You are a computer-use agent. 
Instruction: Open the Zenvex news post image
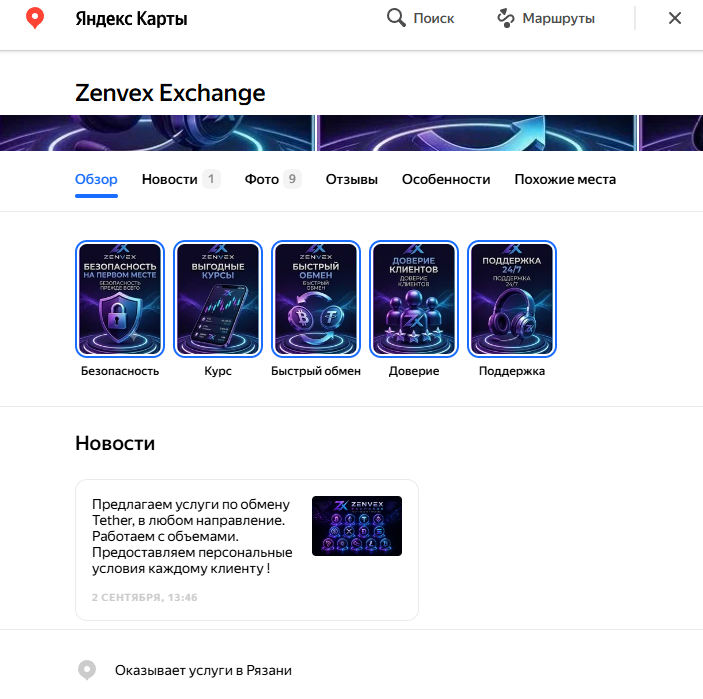357,526
